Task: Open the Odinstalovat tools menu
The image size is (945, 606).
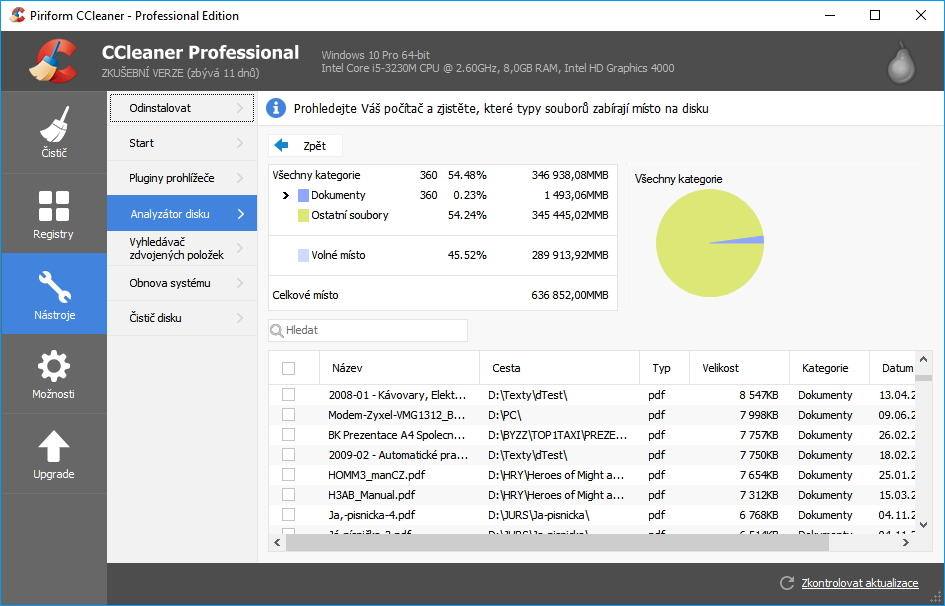Action: click(182, 108)
